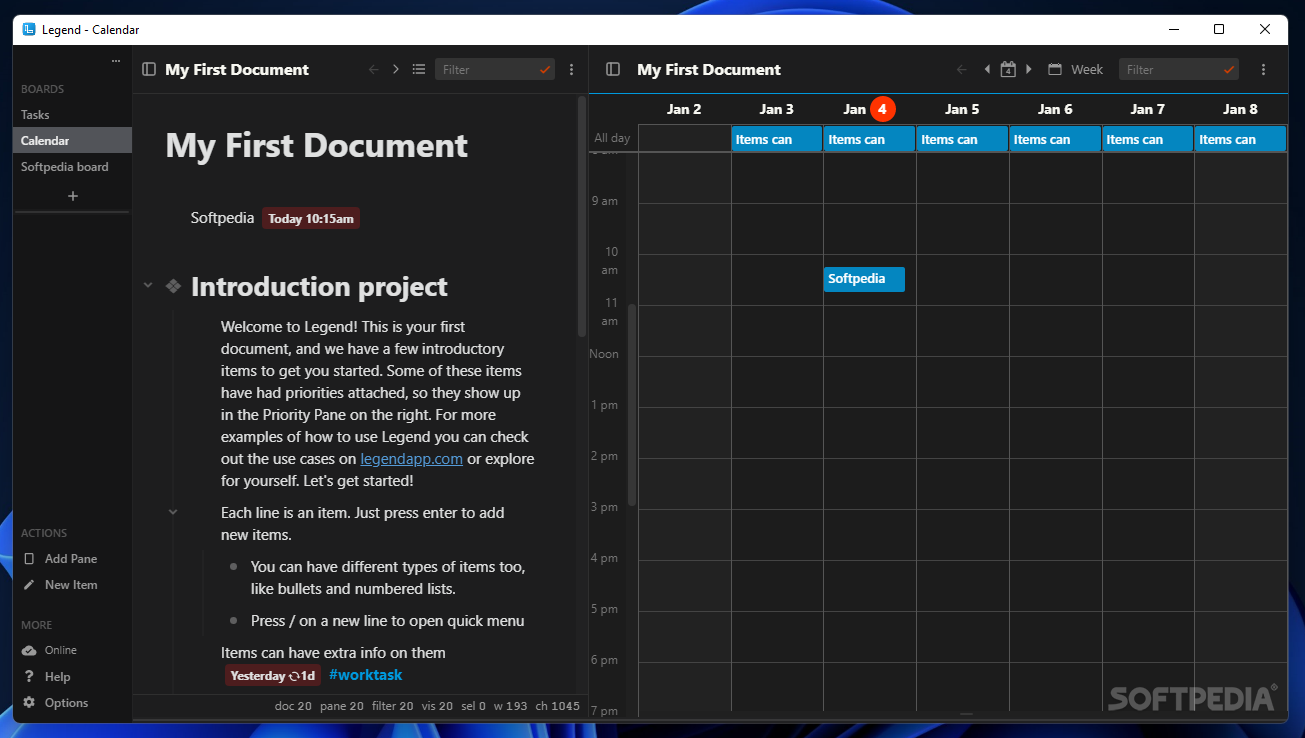Click bullet 'Press / on a new line'
Image resolution: width=1305 pixels, height=738 pixels.
tap(388, 621)
